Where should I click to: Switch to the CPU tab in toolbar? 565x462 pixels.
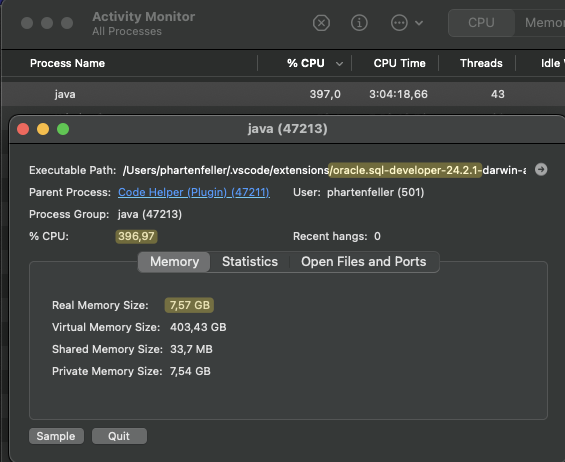point(481,23)
